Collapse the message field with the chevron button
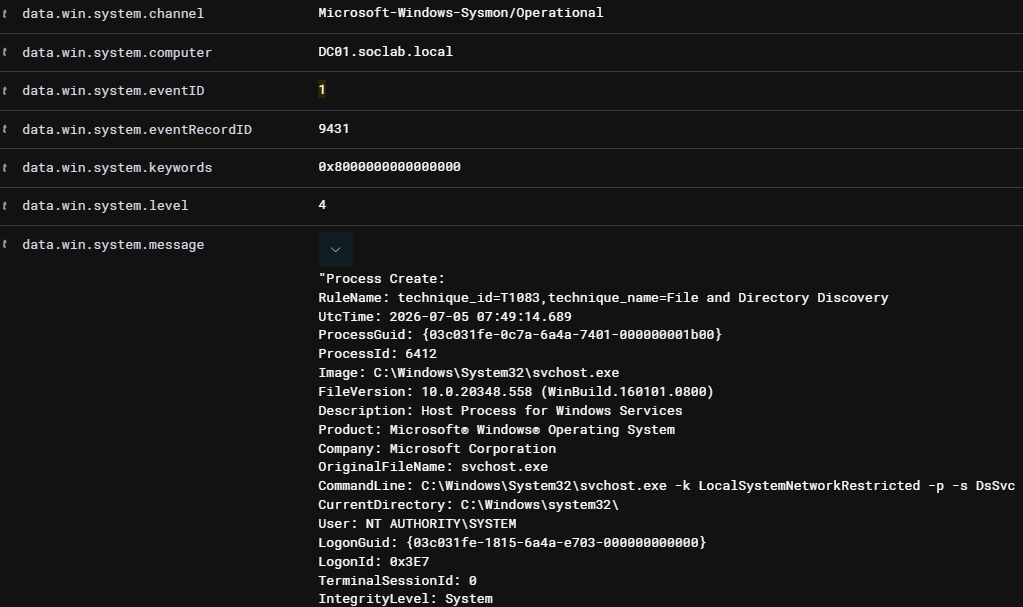Screen dimensions: 1023x607 336,249
